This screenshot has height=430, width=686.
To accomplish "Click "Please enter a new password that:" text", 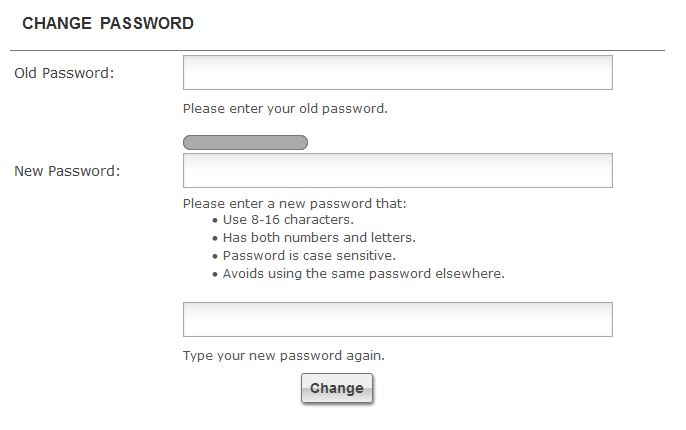I will pos(295,204).
